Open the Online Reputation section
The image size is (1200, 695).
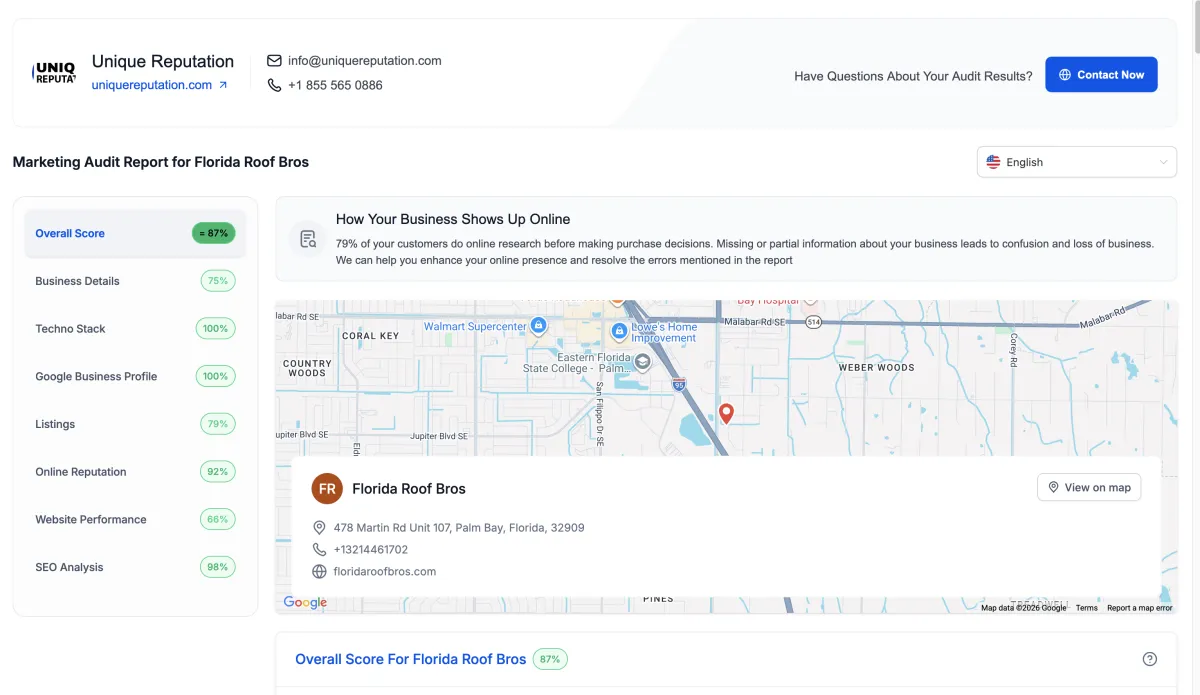point(135,472)
